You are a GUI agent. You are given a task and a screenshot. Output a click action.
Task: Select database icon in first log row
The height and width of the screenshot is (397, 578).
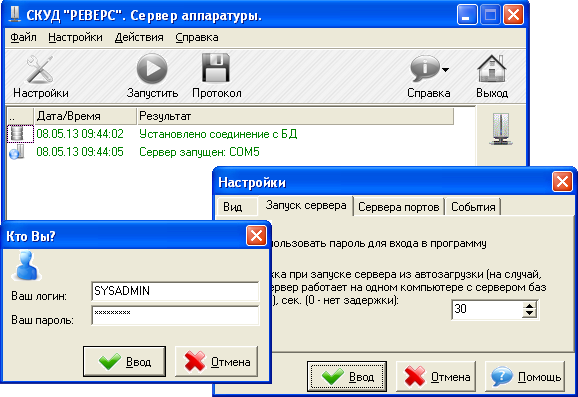pos(17,133)
